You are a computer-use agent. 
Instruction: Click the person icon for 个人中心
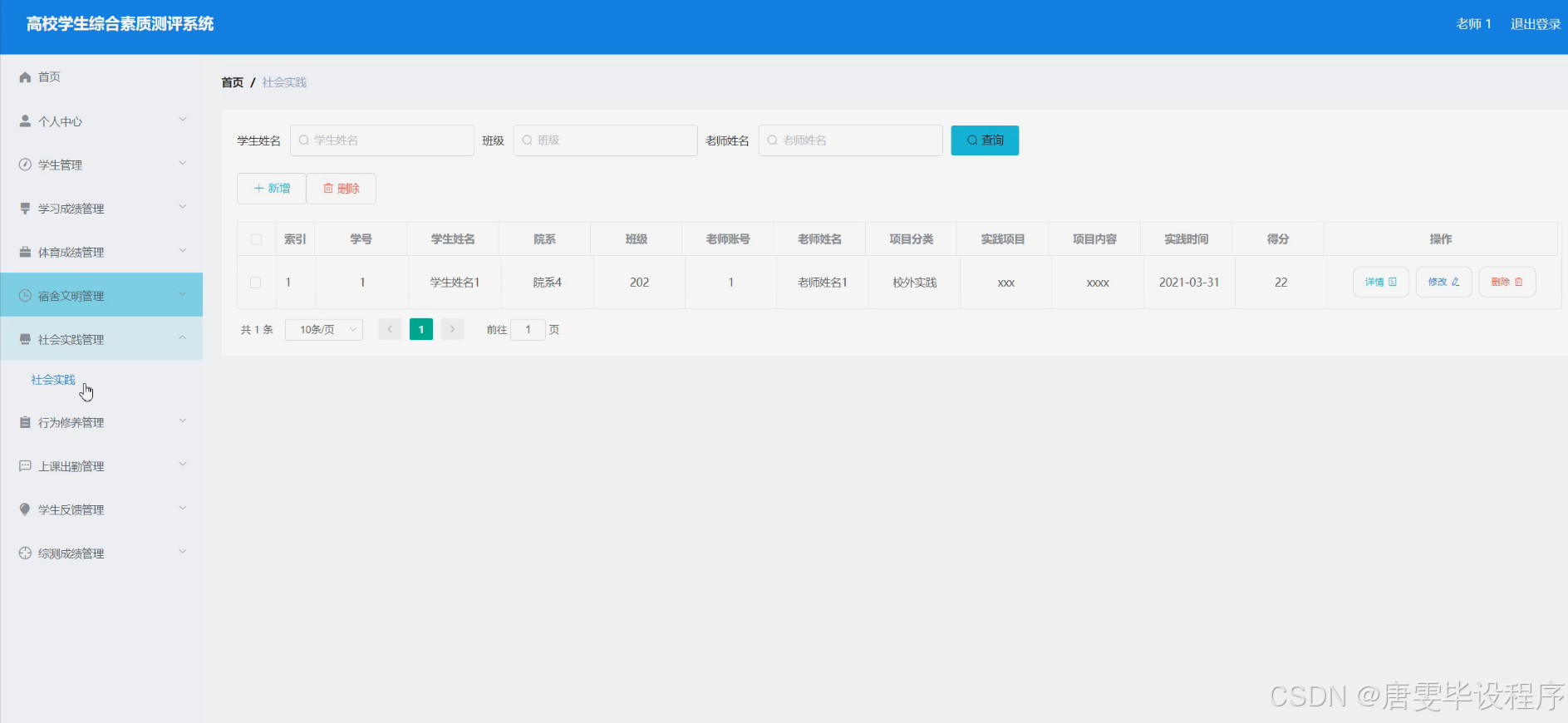click(25, 121)
